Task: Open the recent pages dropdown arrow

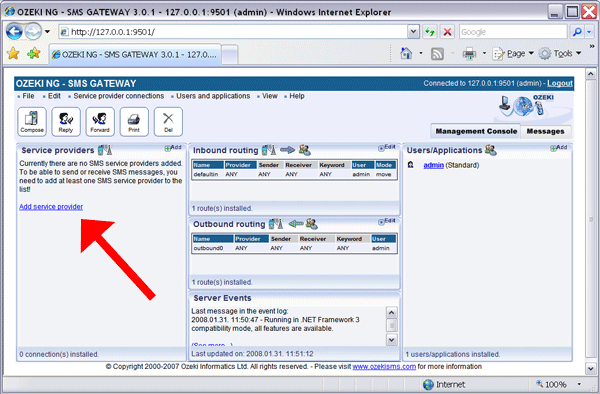Action: point(47,32)
